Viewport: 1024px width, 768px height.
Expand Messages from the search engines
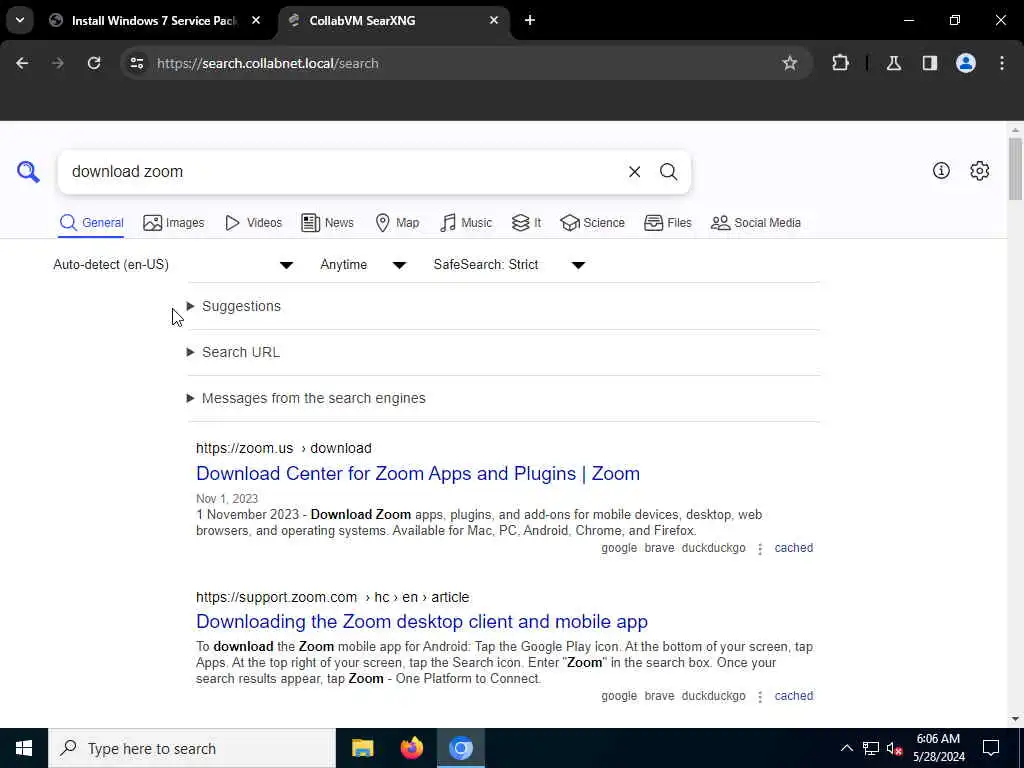[306, 398]
